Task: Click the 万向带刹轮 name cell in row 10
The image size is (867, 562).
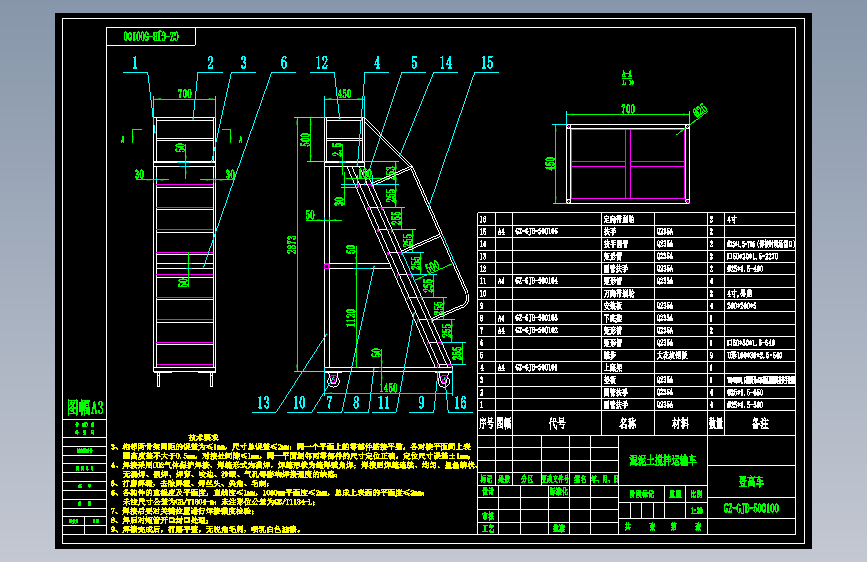Action: click(x=619, y=293)
